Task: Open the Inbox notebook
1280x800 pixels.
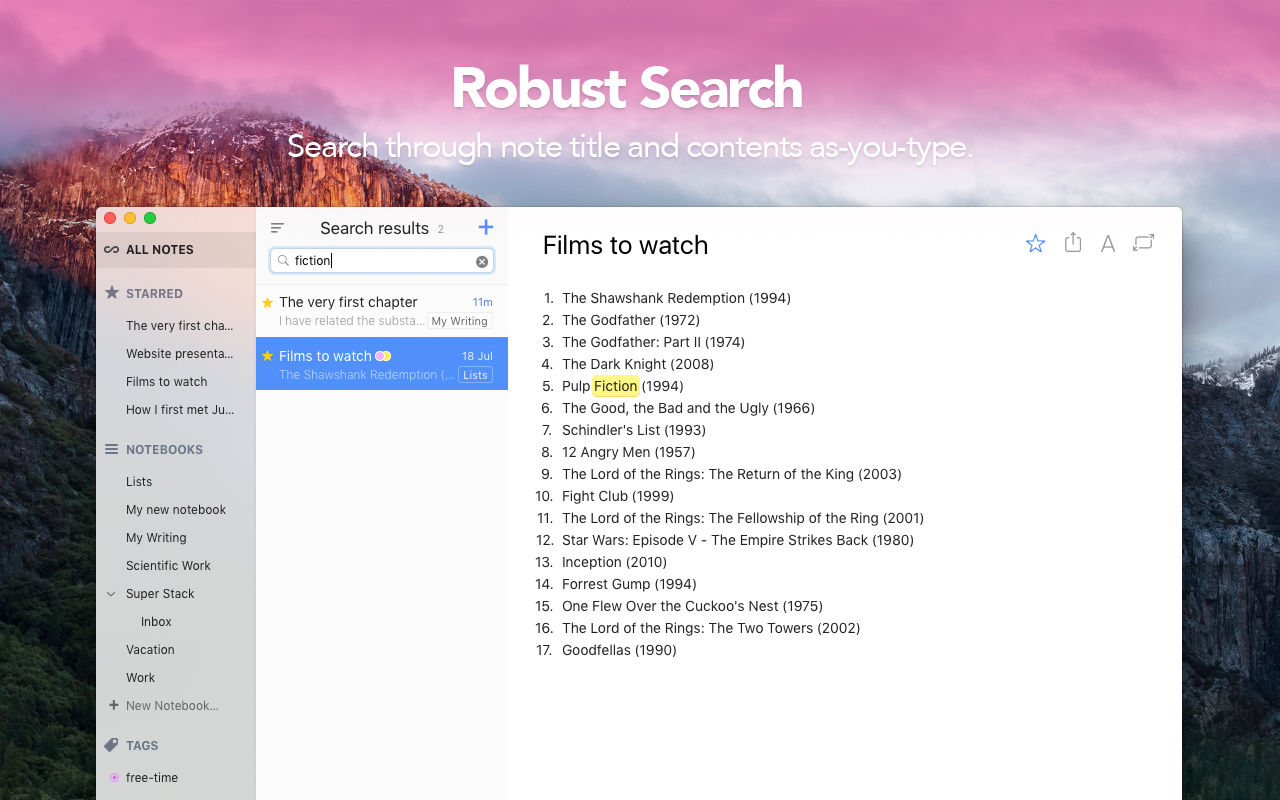Action: tap(156, 622)
